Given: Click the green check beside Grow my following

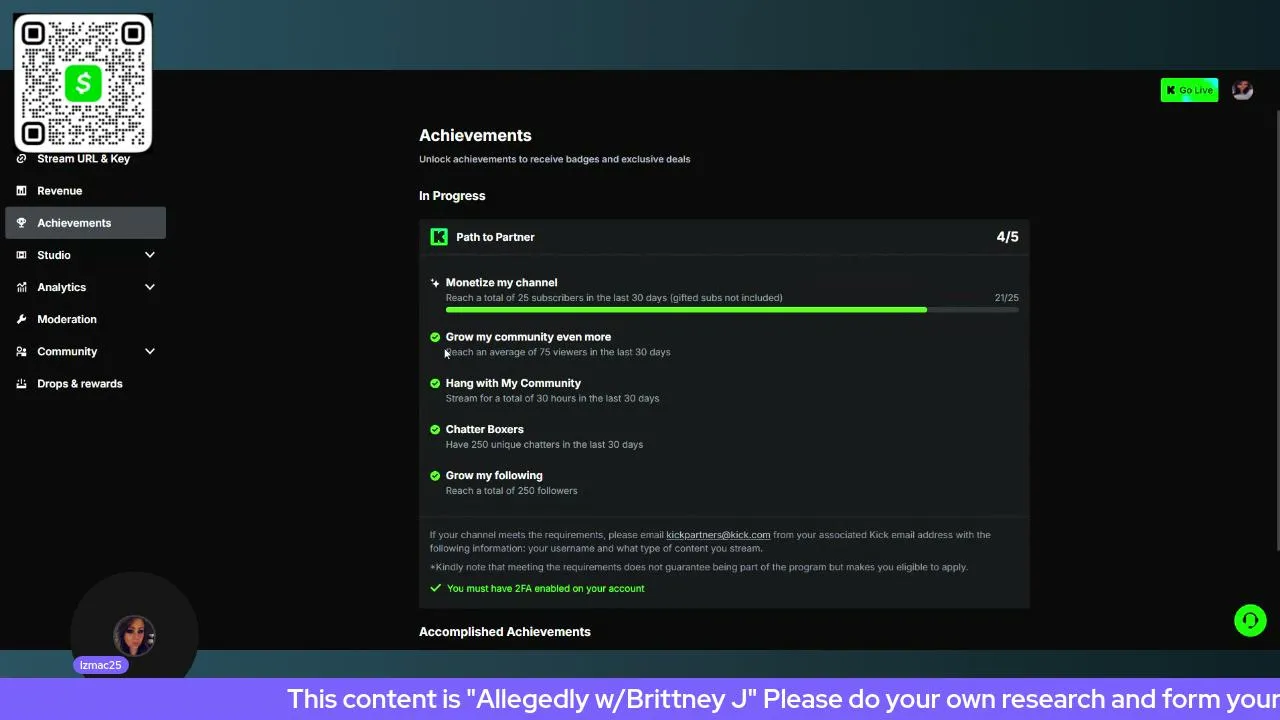Looking at the screenshot, I should pos(435,475).
